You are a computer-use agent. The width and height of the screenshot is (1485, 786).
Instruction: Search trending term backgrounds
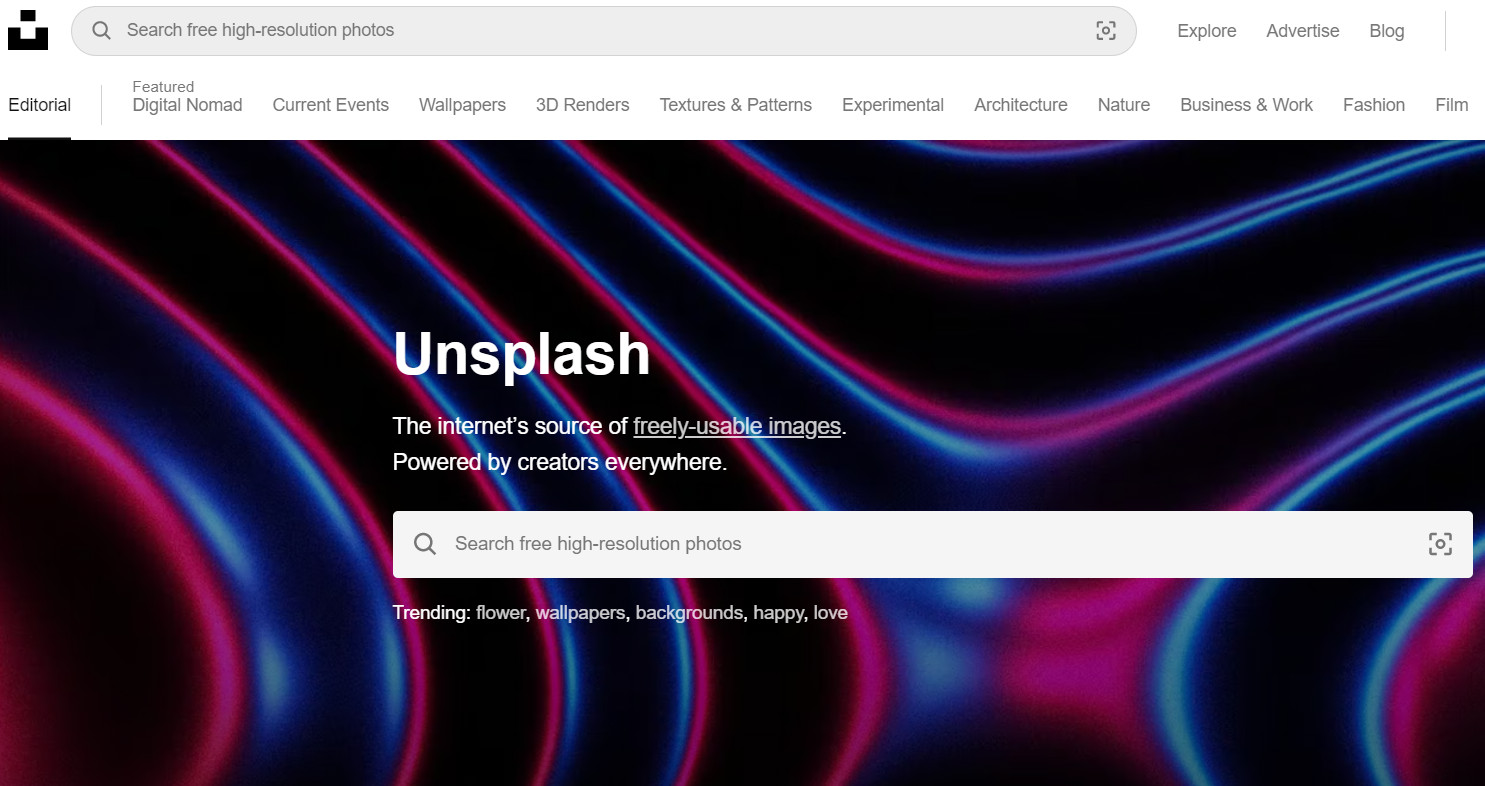[x=689, y=612]
